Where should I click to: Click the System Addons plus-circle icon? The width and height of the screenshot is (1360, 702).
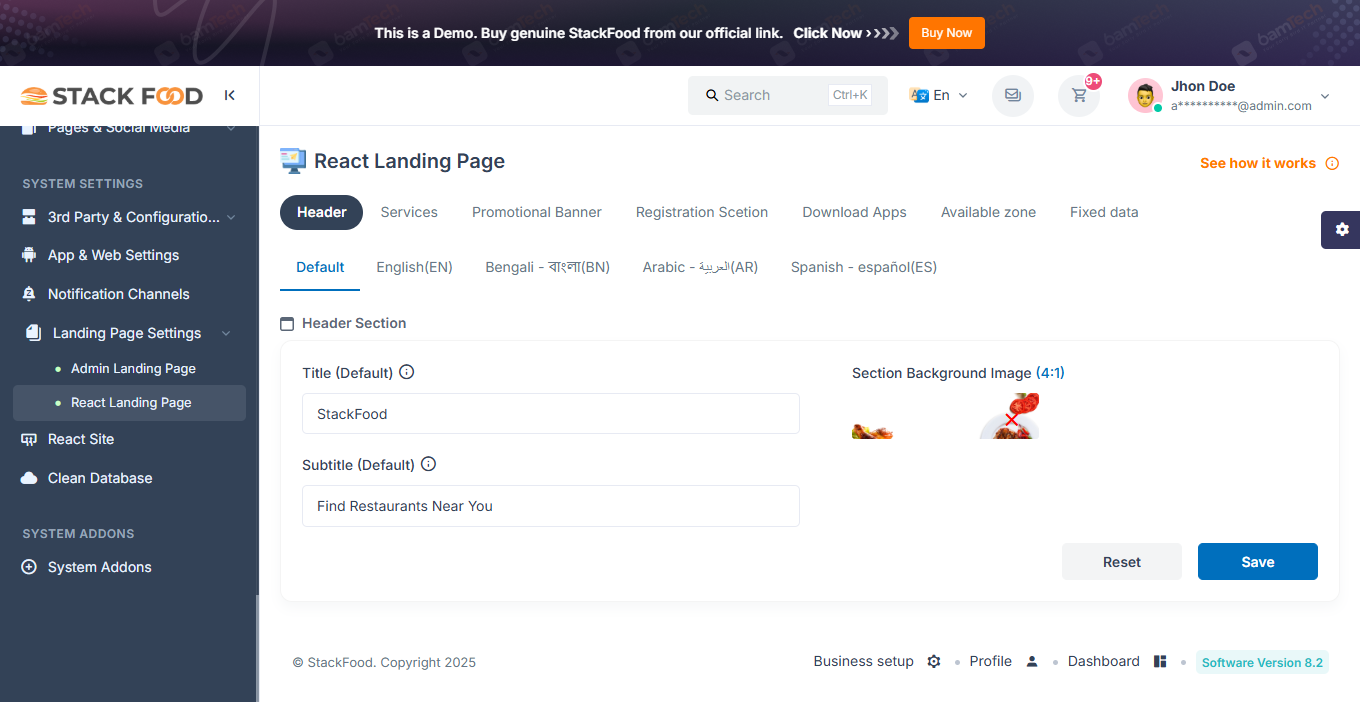[29, 567]
